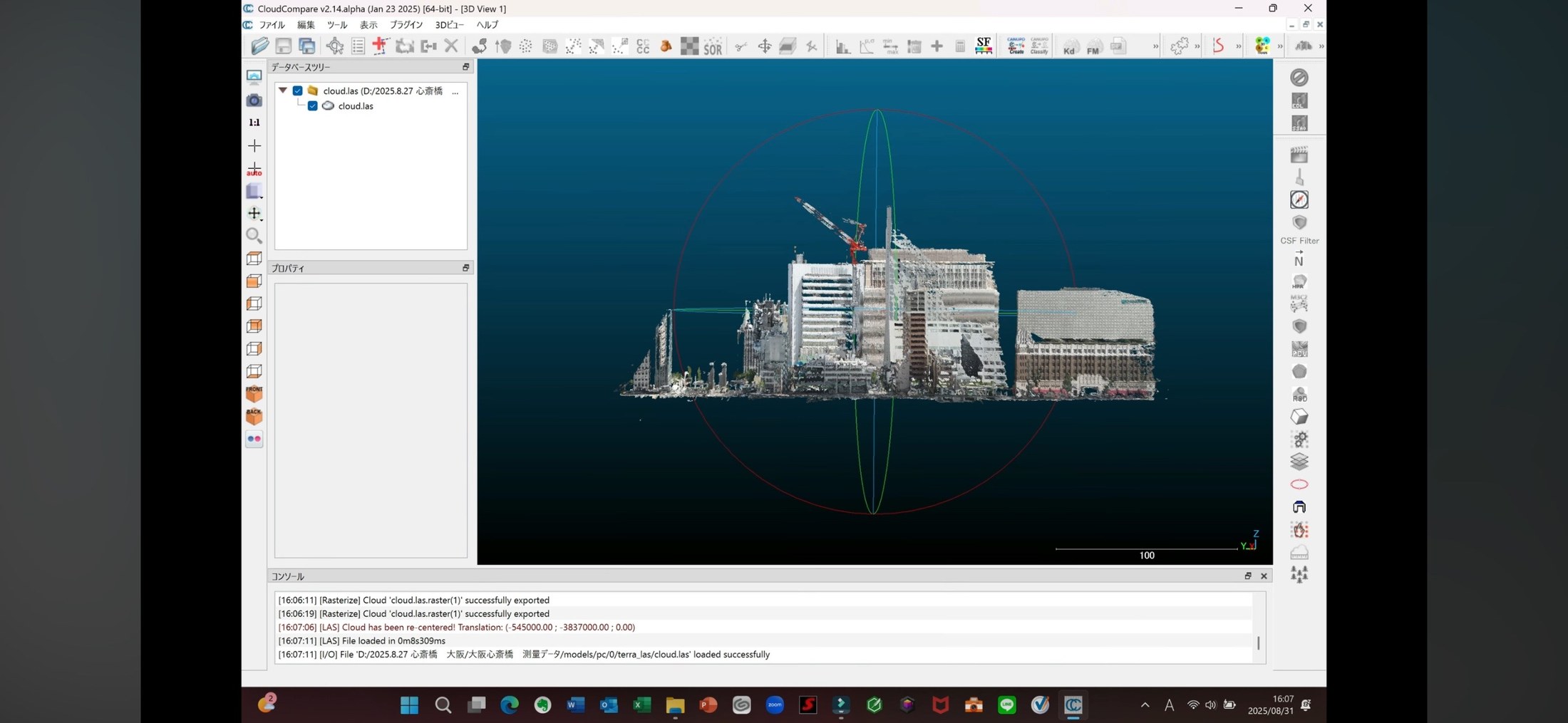Click the translate/rotate arrows tool
Viewport: 1568px width, 723px height.
[x=765, y=46]
